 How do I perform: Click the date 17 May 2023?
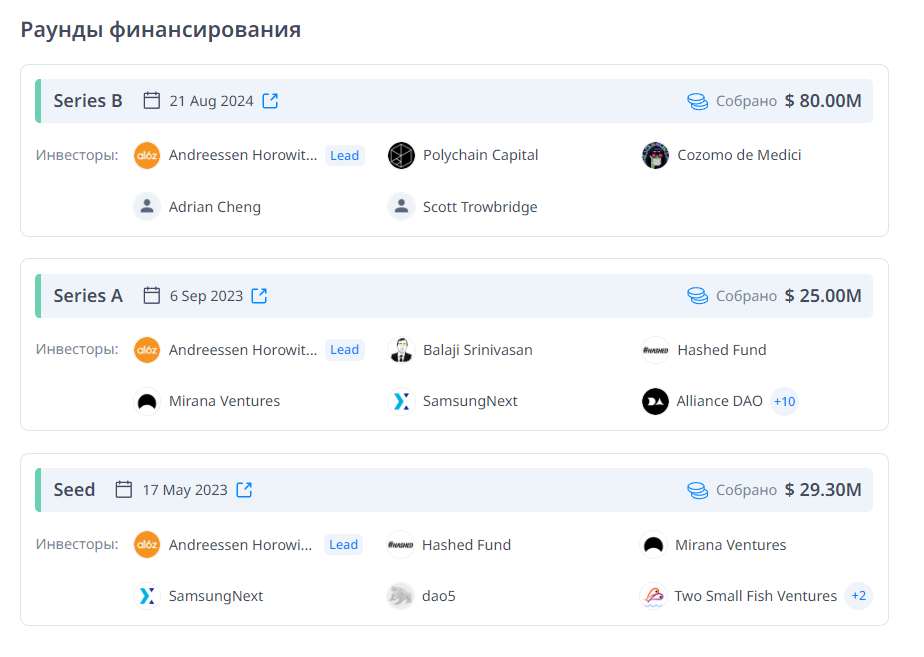coord(185,490)
